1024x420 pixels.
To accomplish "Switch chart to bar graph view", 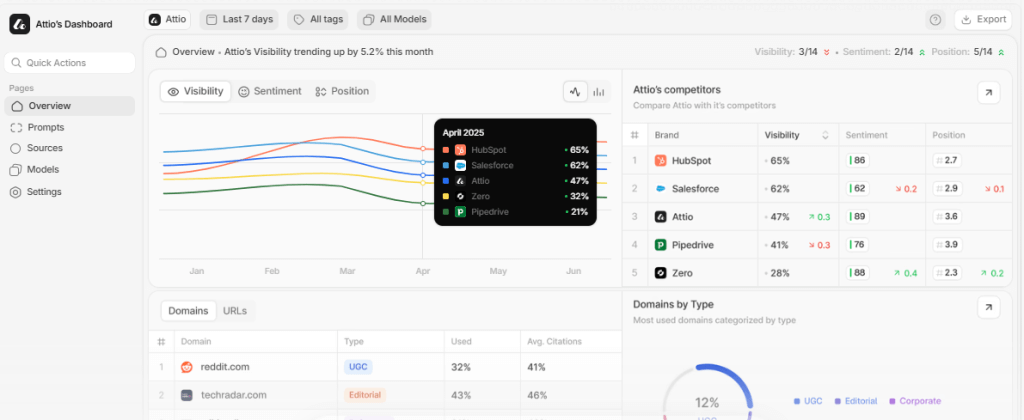I will coord(598,91).
